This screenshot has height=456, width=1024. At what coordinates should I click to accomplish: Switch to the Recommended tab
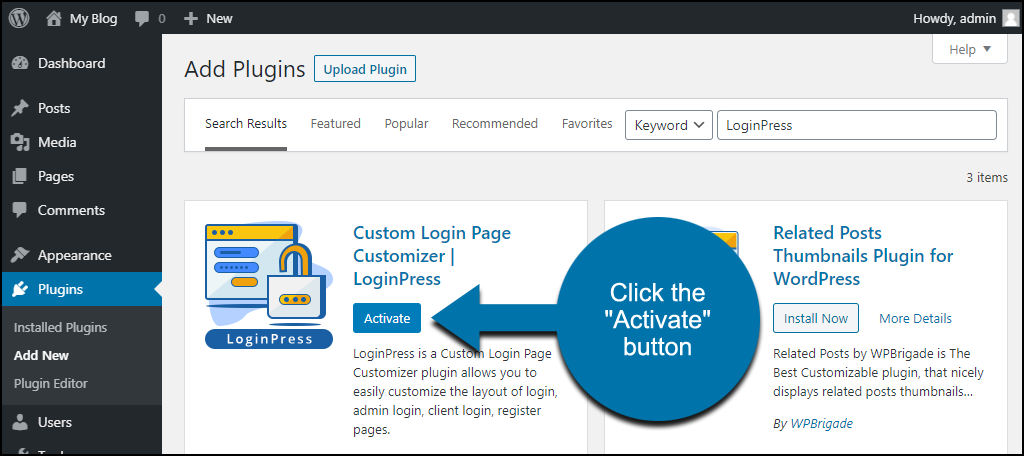[495, 123]
